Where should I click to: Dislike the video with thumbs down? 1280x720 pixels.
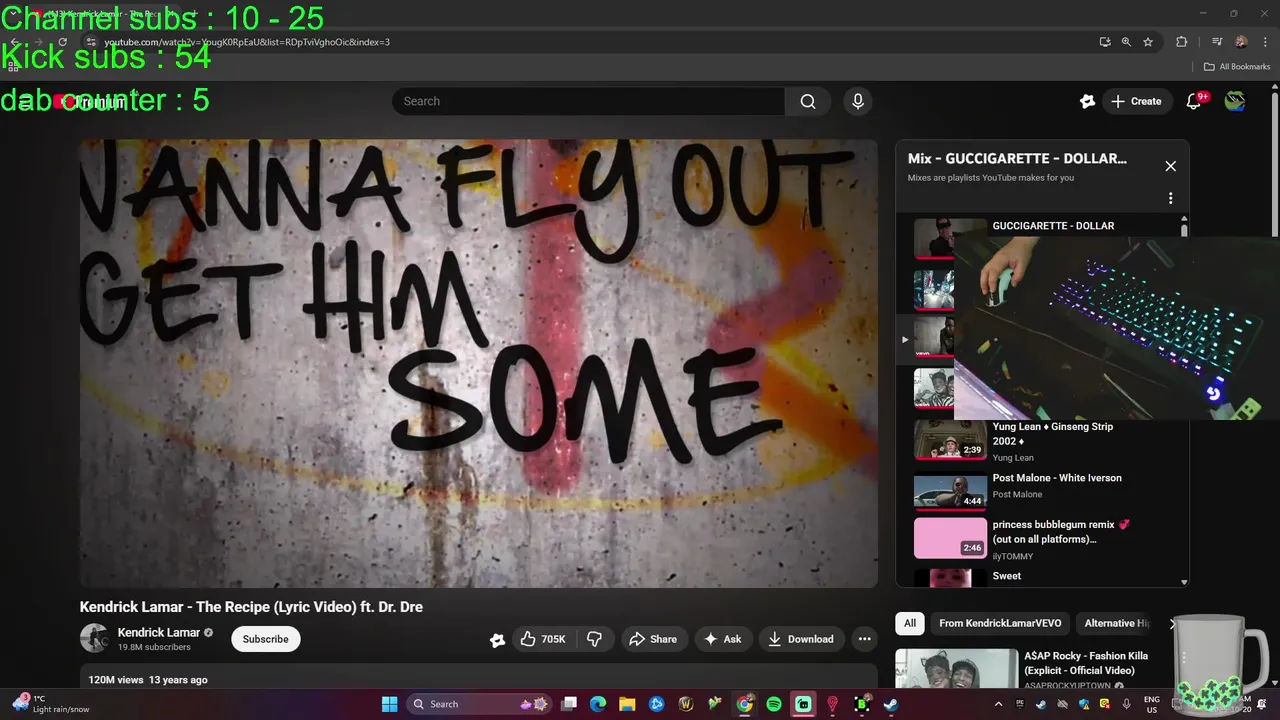point(594,639)
